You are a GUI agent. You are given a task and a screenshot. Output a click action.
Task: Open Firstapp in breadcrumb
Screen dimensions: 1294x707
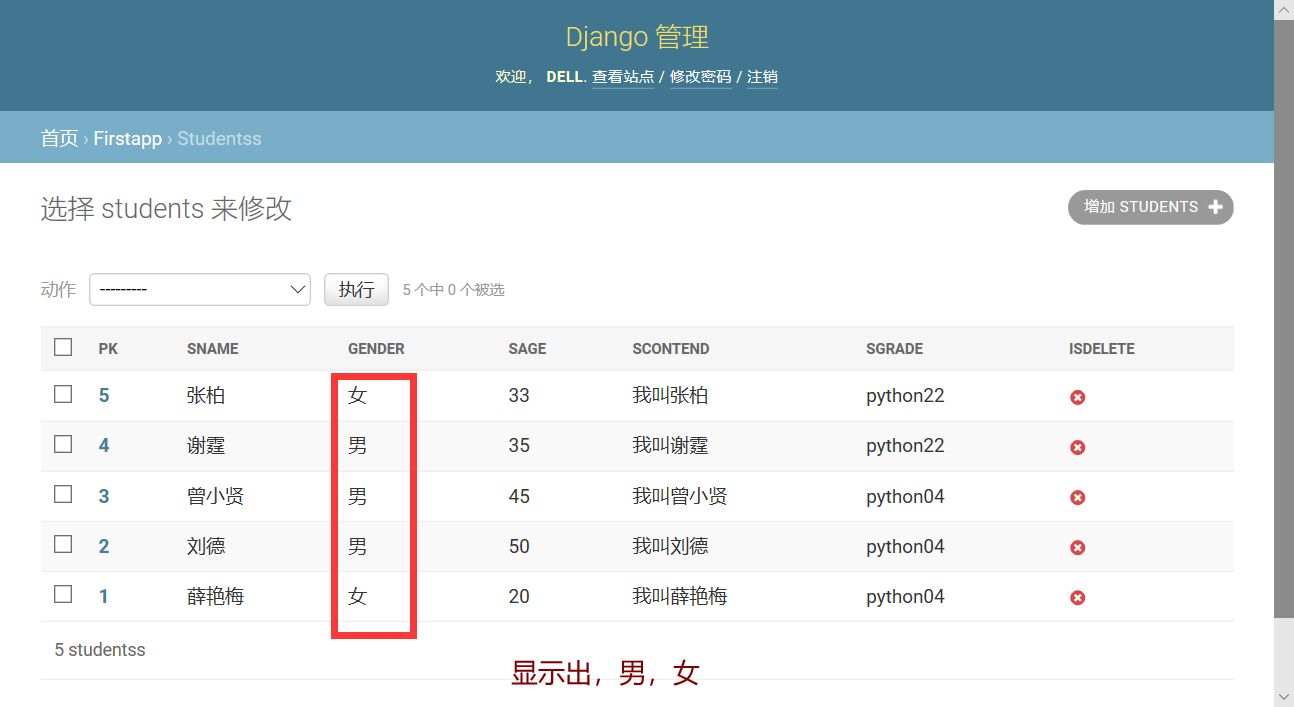click(x=127, y=138)
